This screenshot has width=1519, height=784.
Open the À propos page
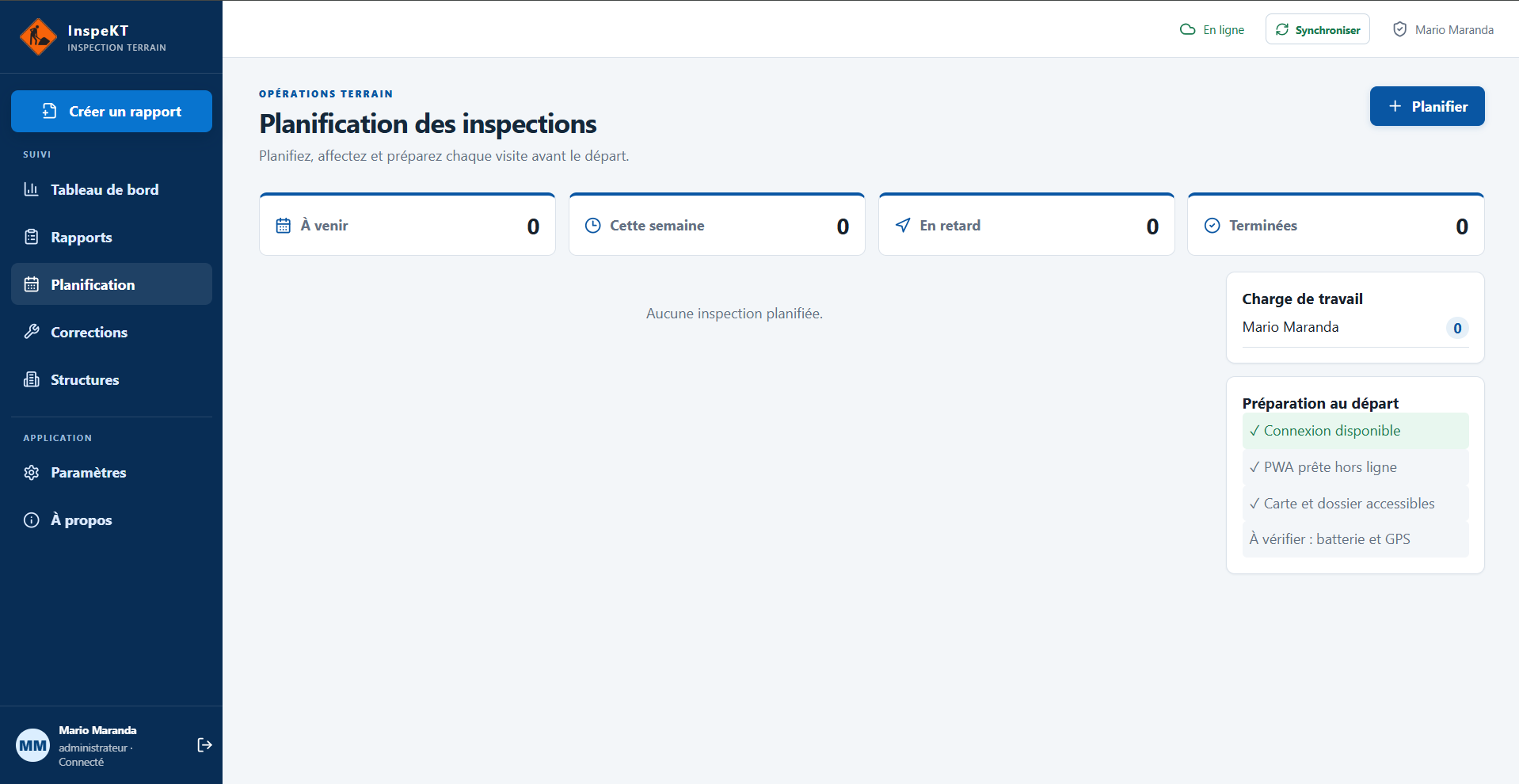click(112, 519)
